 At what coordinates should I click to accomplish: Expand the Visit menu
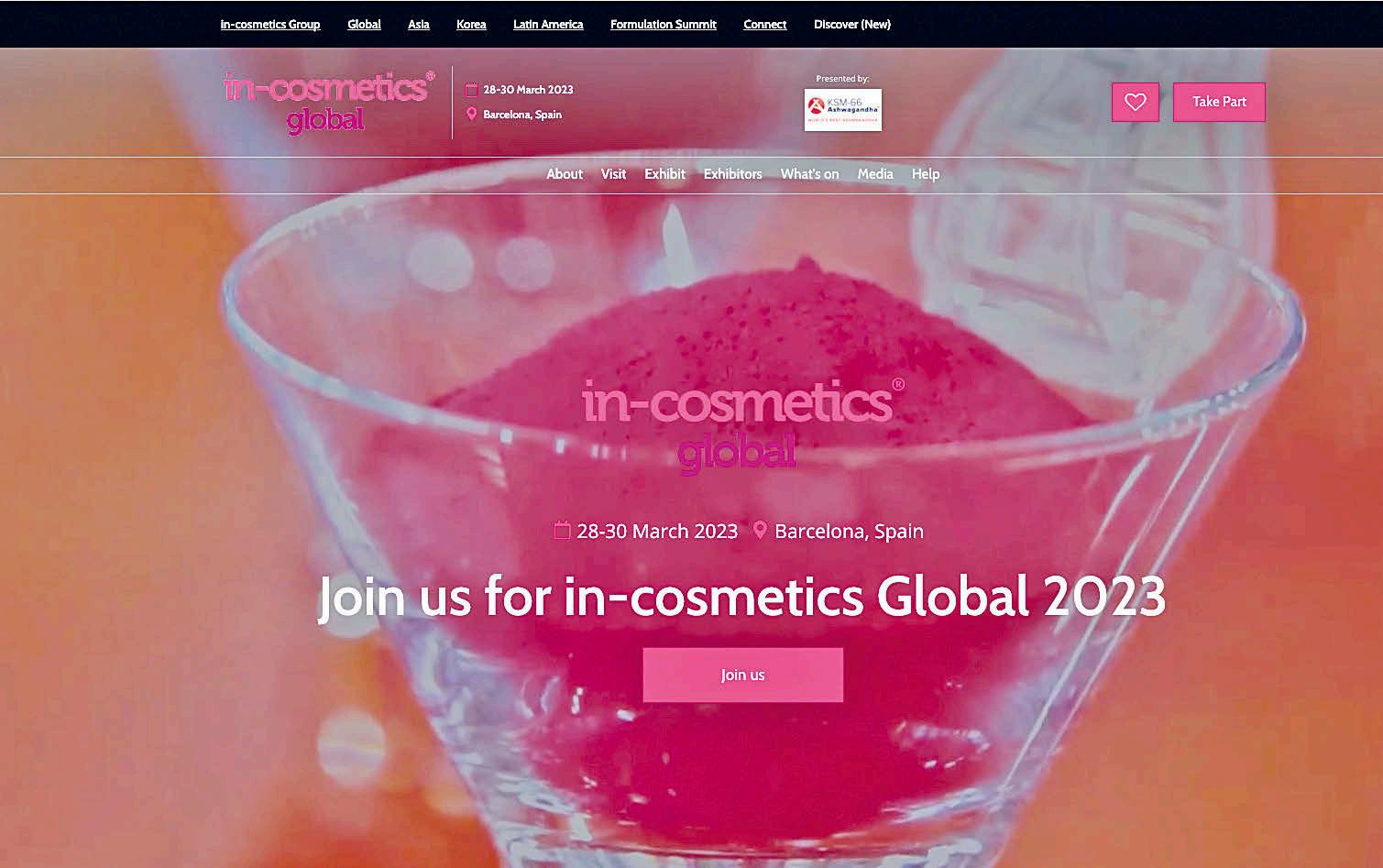[613, 174]
